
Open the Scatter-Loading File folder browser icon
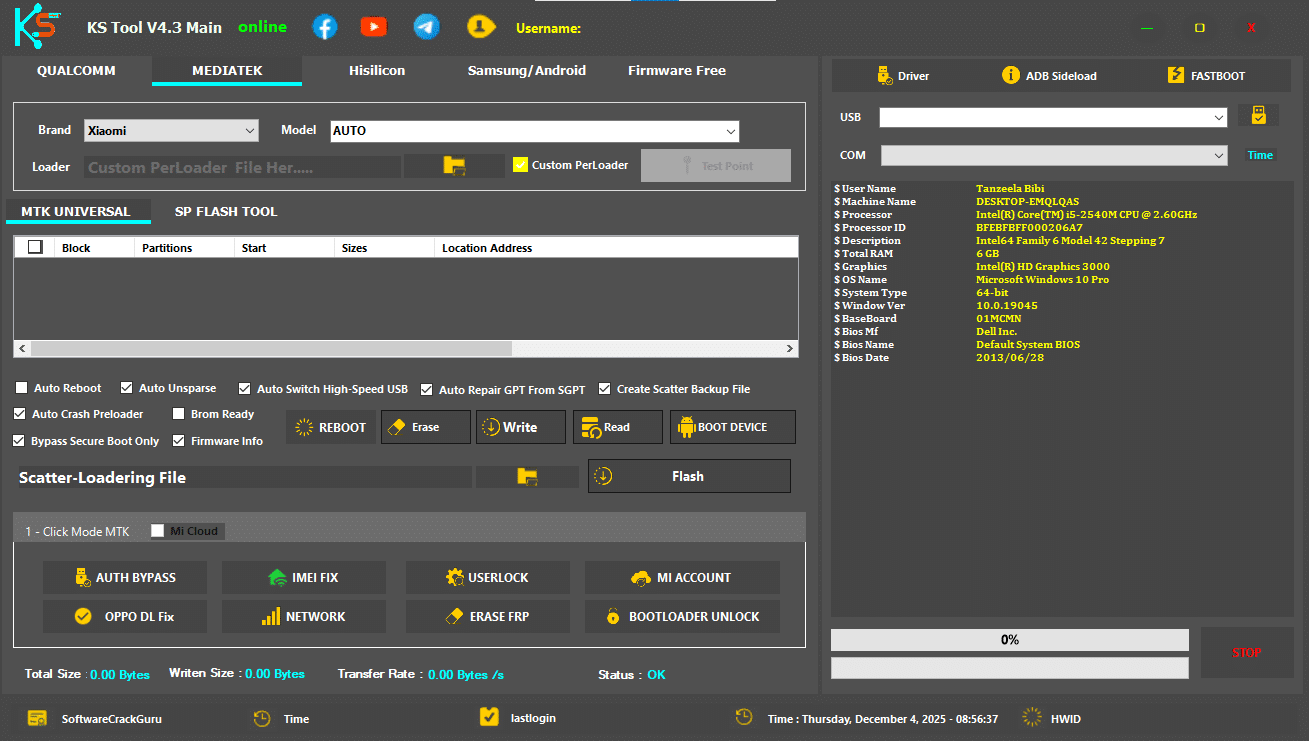coord(527,477)
